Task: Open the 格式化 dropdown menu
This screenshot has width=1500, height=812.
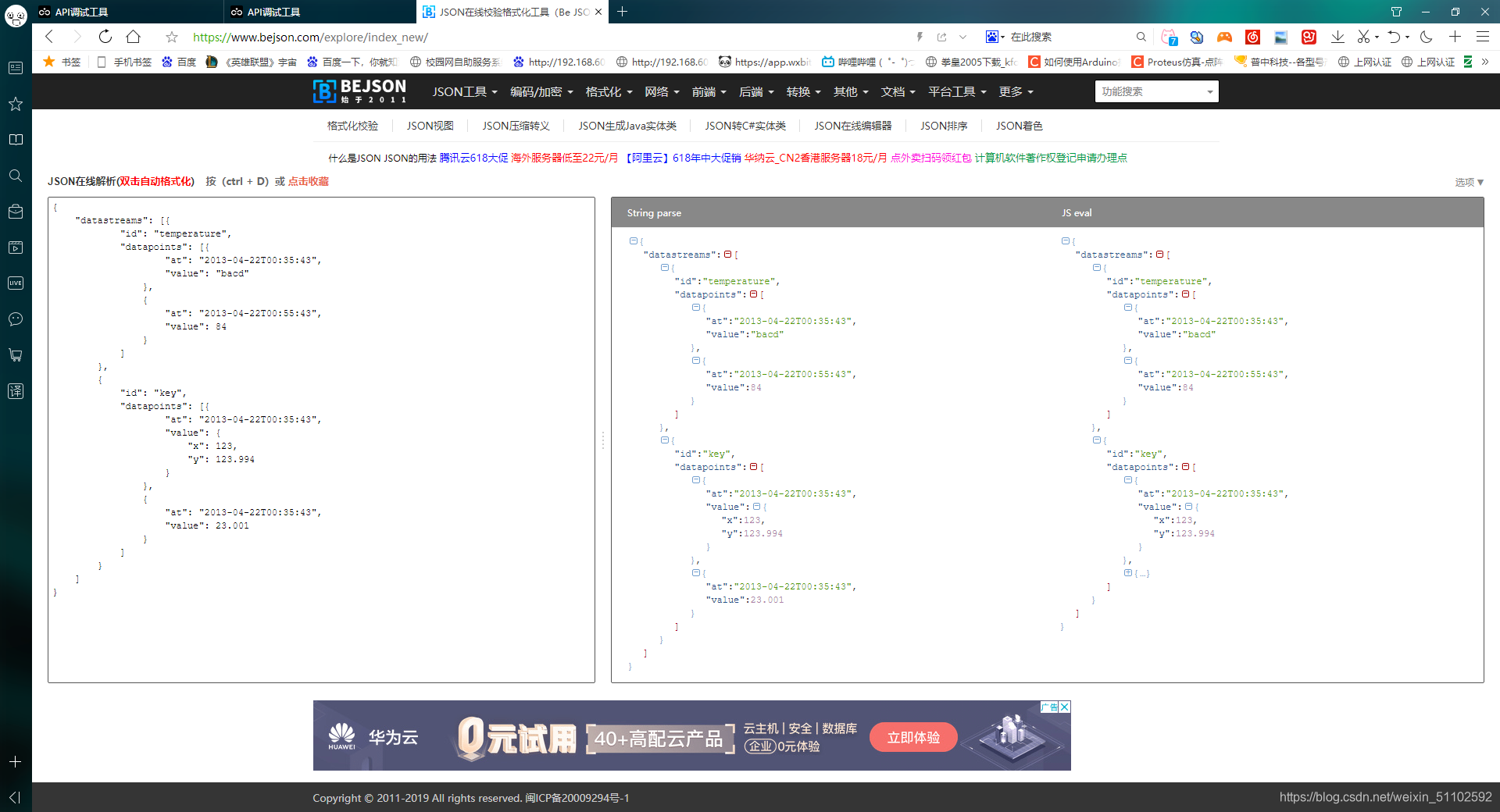Action: pos(609,91)
